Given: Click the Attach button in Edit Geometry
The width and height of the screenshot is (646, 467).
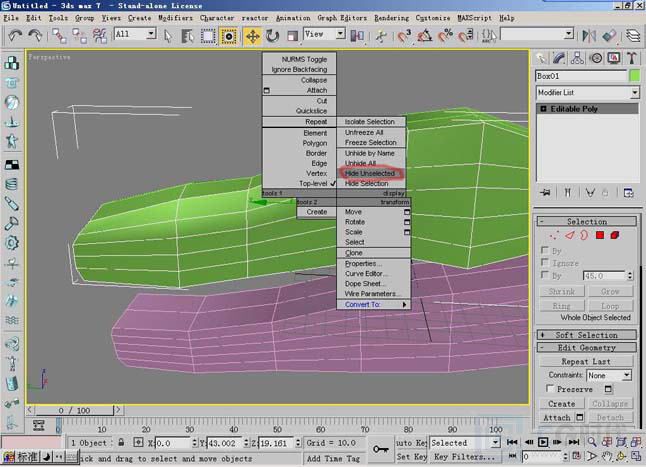Looking at the screenshot, I should (x=557, y=417).
